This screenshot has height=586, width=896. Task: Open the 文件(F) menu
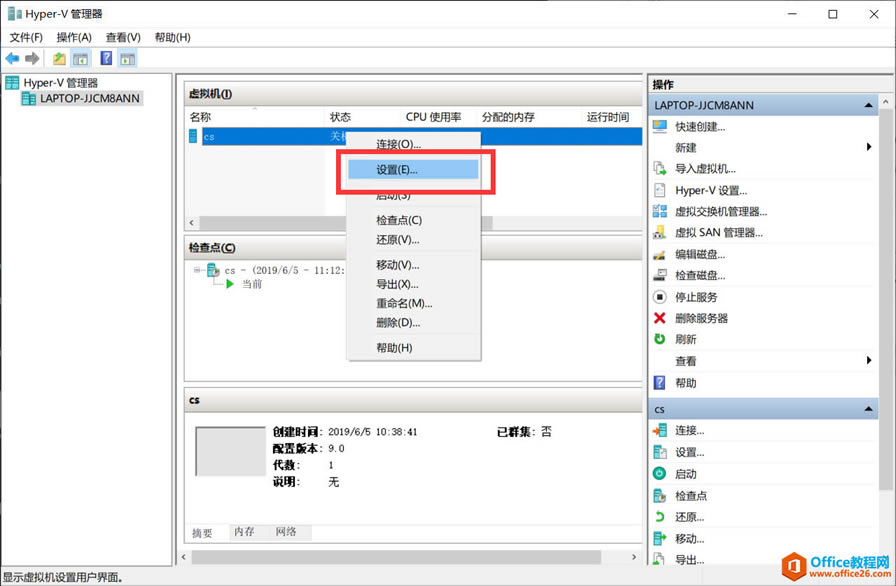[26, 37]
